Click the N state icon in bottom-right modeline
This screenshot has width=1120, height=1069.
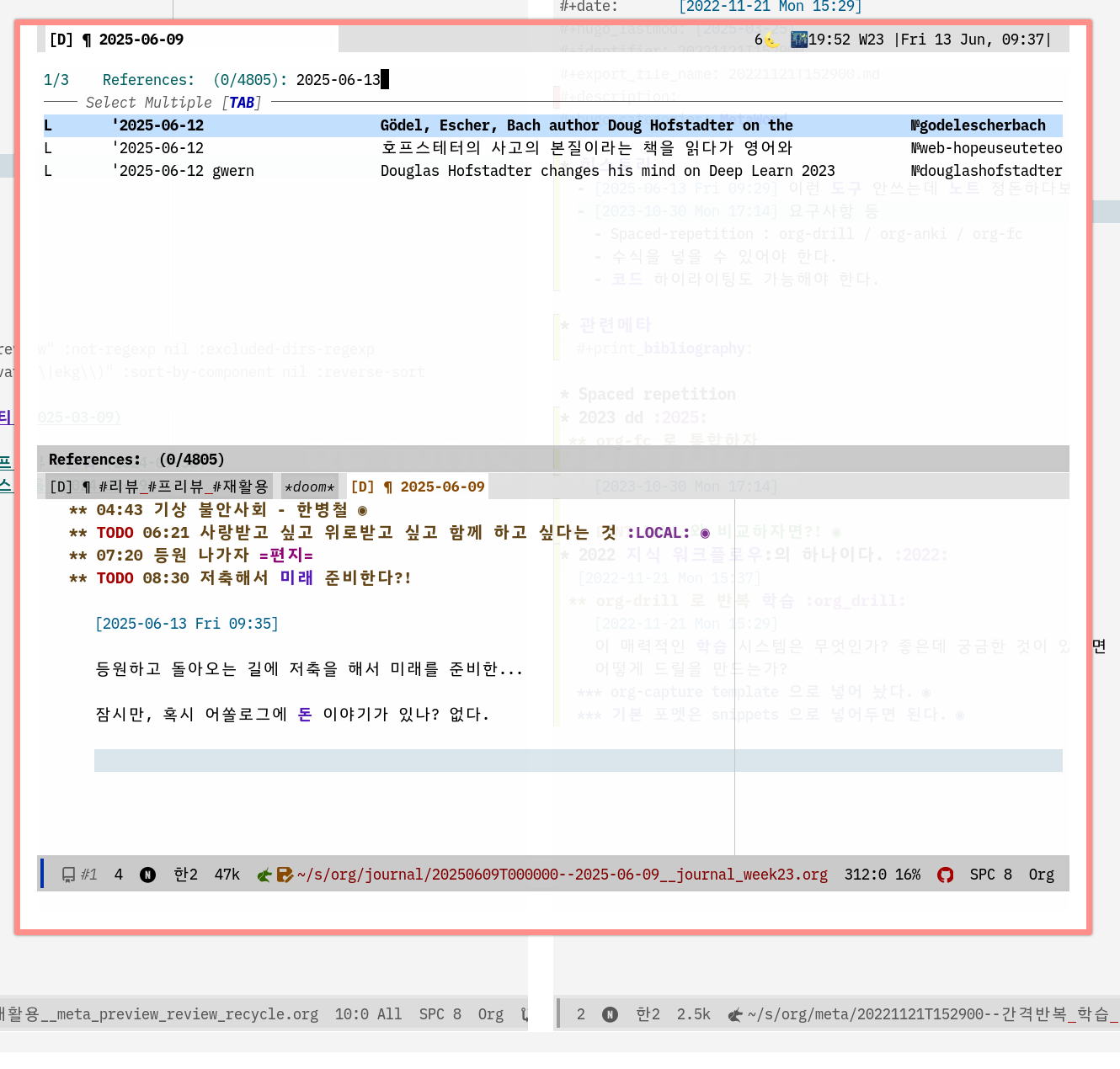tap(610, 1014)
